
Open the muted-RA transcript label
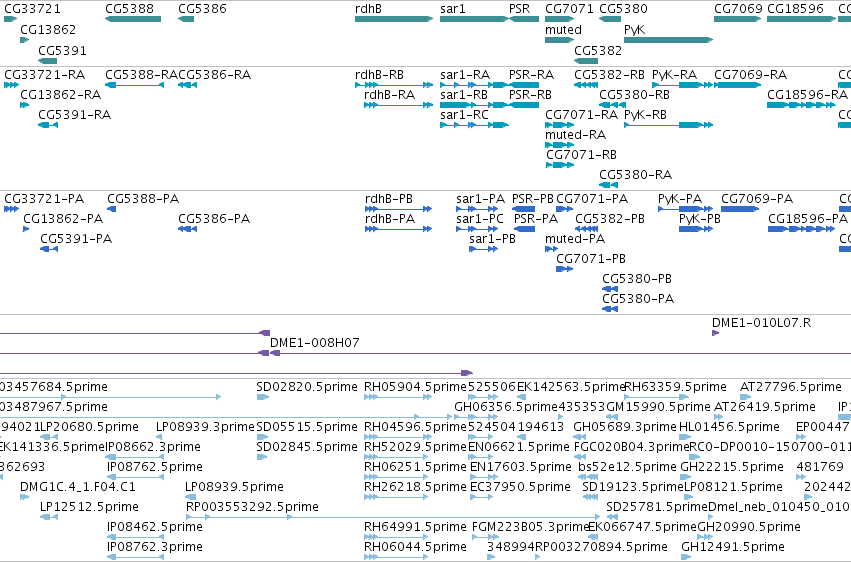coord(575,135)
